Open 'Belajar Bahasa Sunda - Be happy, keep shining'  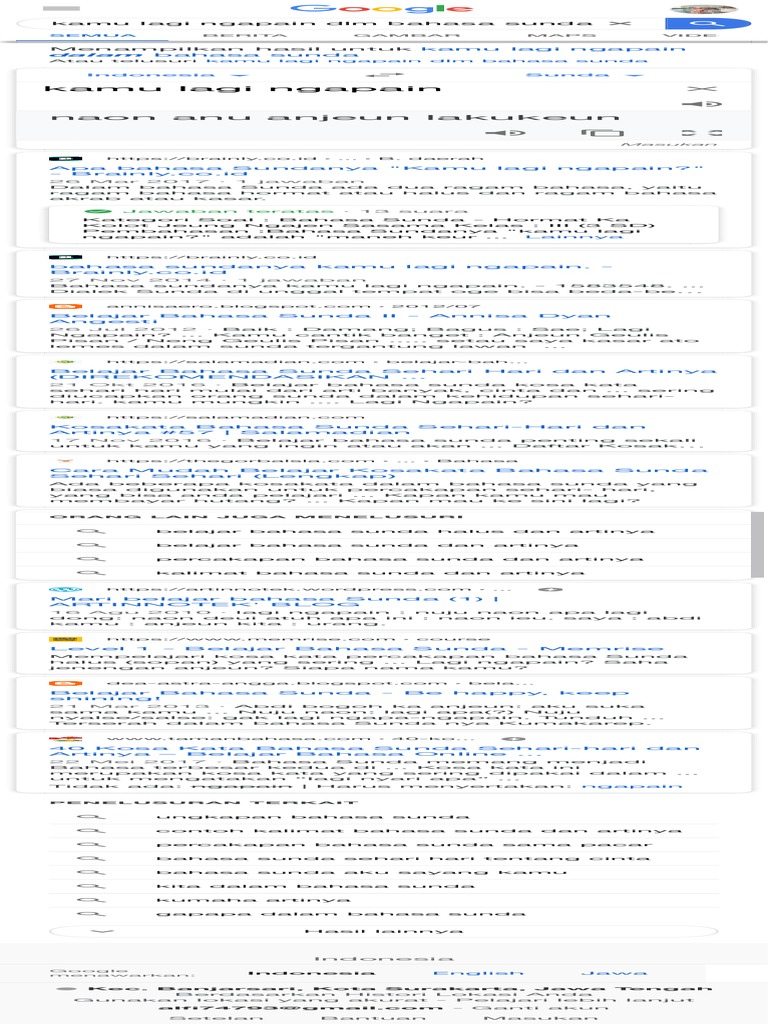click(x=339, y=695)
